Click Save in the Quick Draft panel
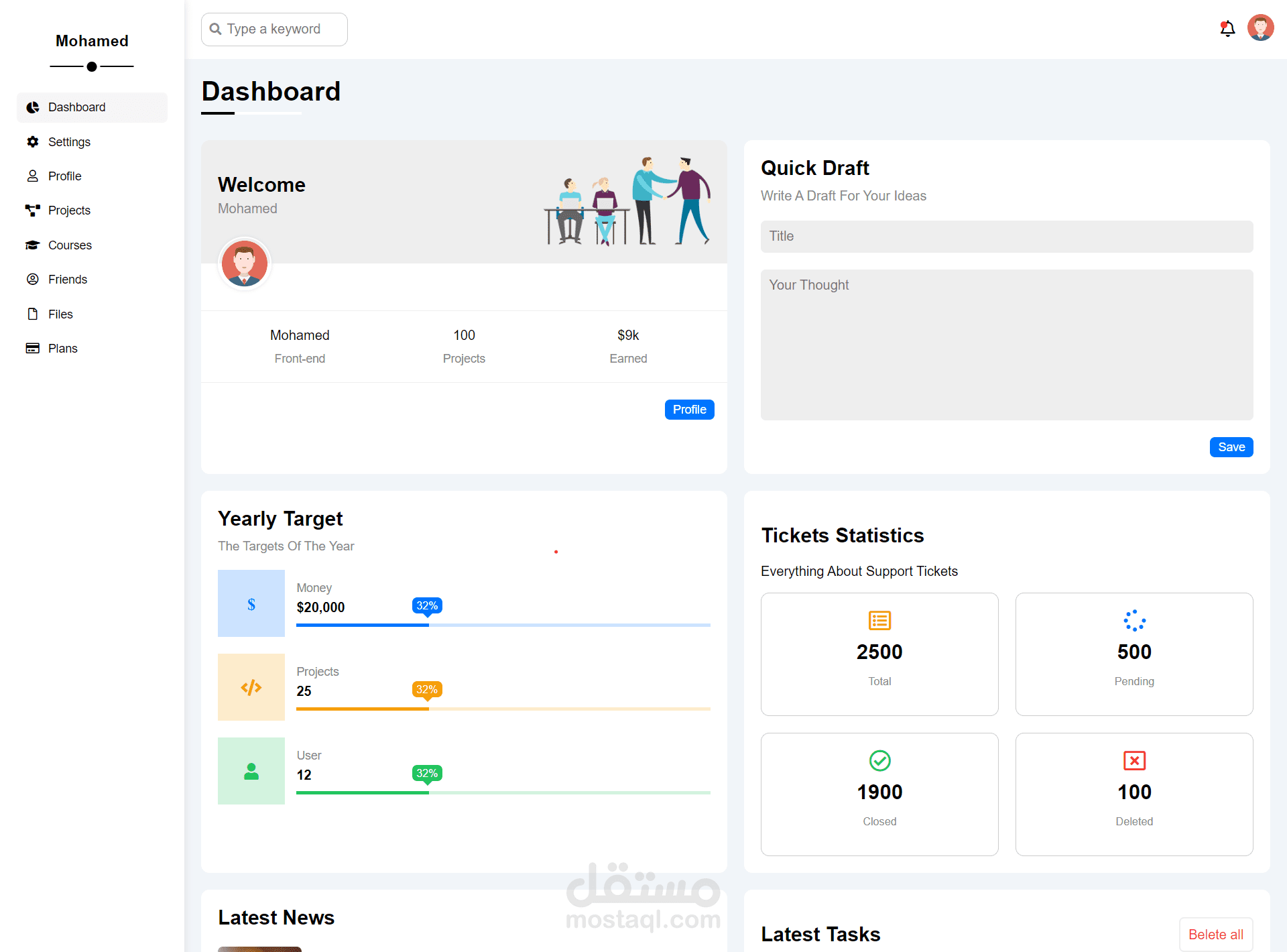 click(1231, 447)
